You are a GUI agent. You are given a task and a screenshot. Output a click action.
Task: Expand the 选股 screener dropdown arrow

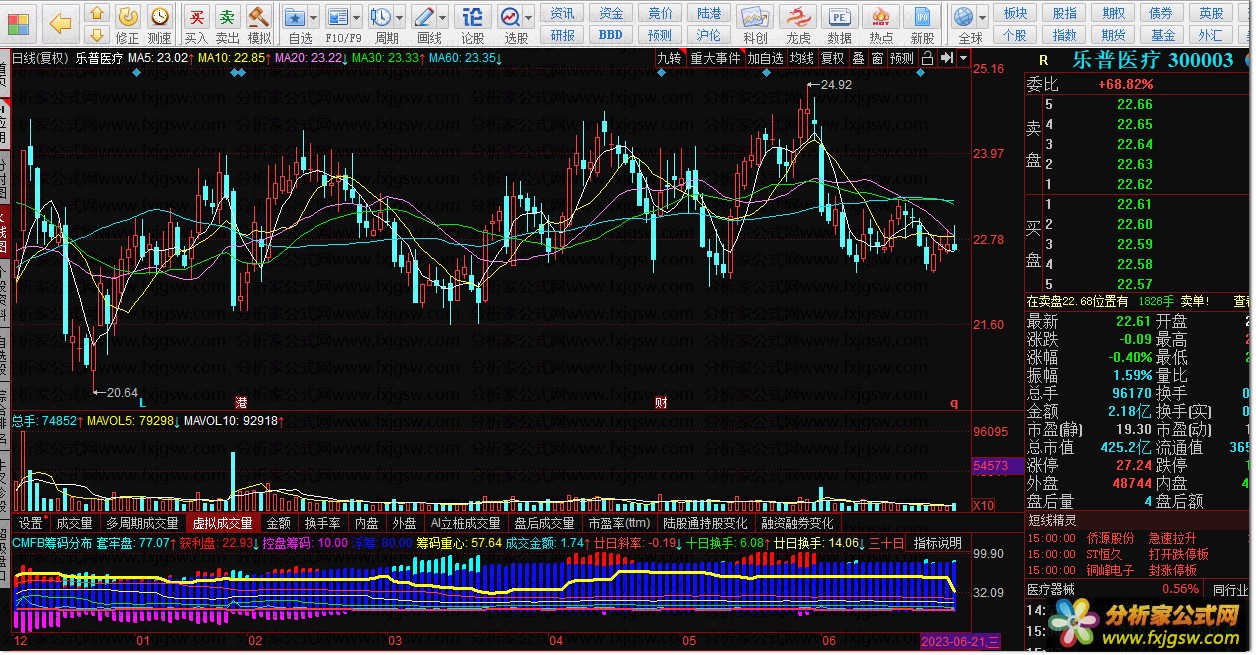coord(529,18)
